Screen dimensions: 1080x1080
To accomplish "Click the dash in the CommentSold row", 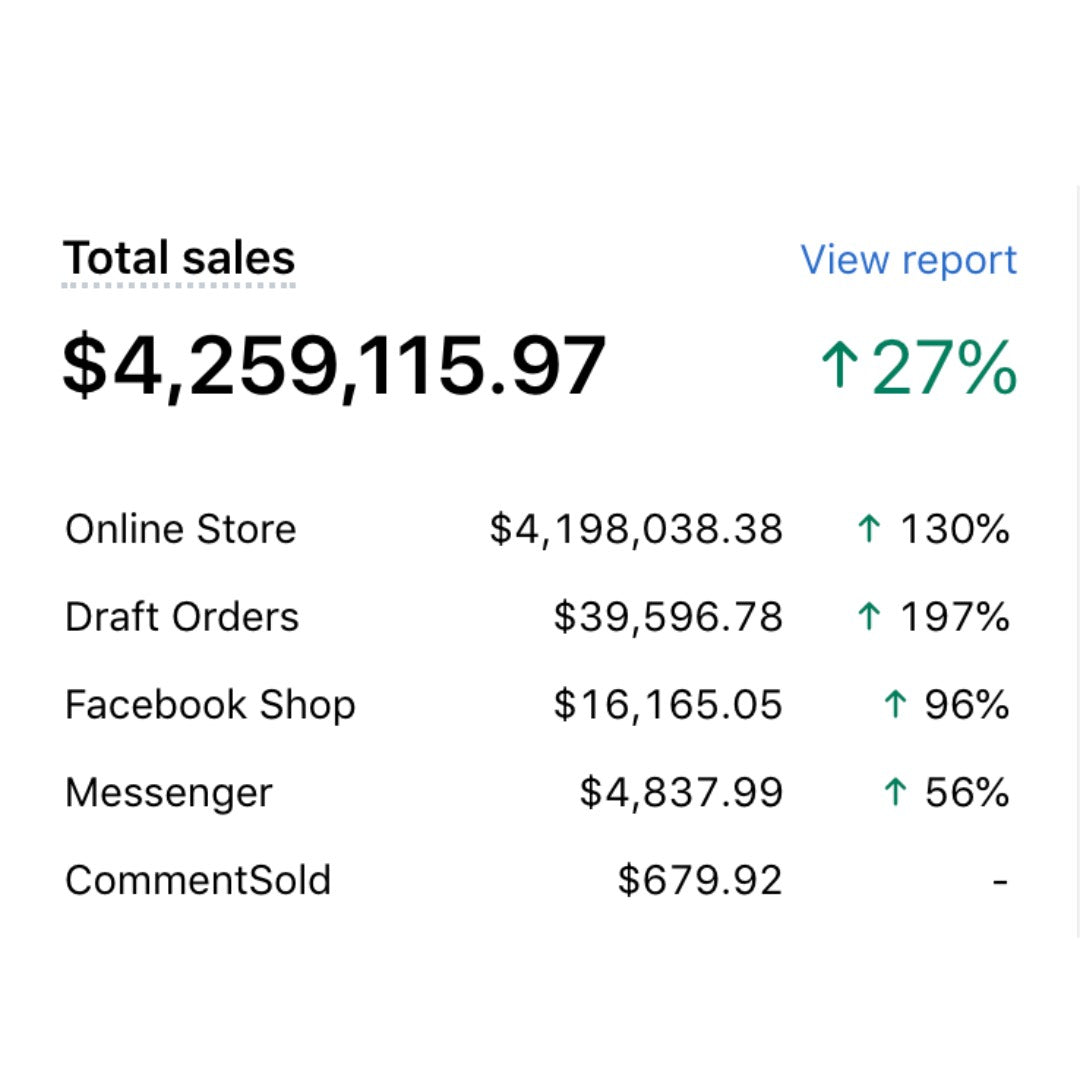I will tap(999, 882).
